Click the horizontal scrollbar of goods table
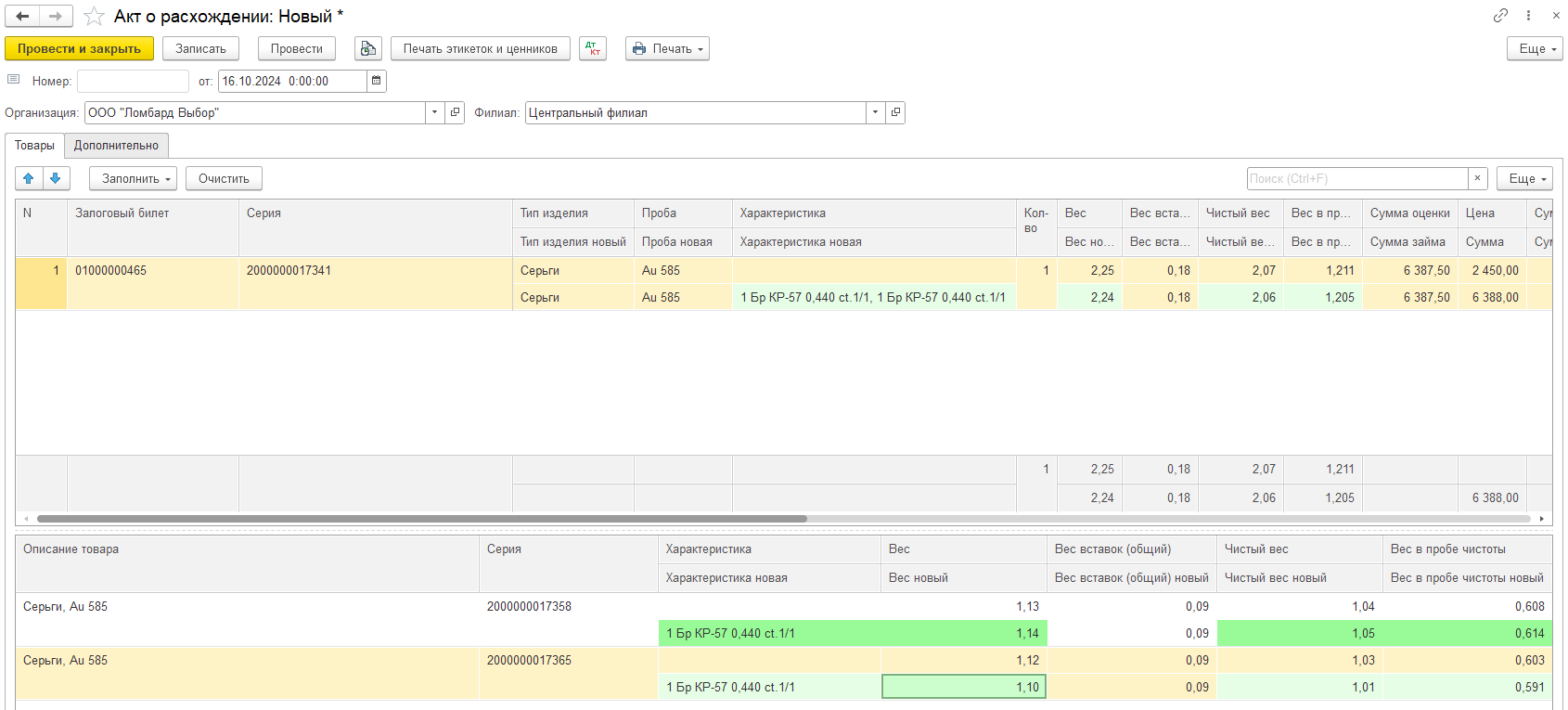 421,519
